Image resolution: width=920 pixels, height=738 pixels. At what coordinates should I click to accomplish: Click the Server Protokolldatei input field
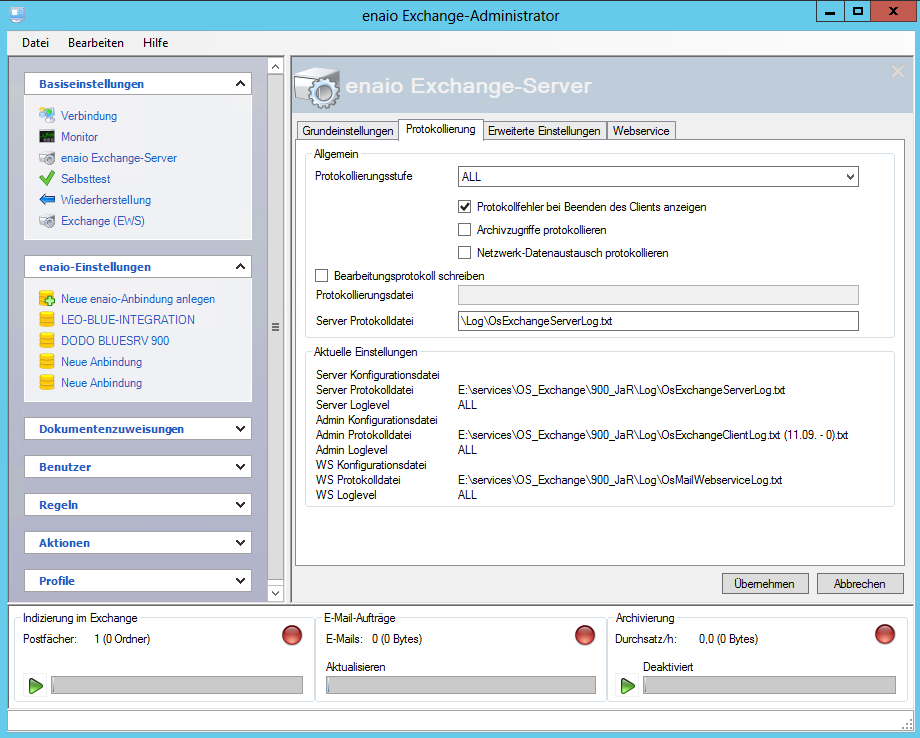pos(657,321)
